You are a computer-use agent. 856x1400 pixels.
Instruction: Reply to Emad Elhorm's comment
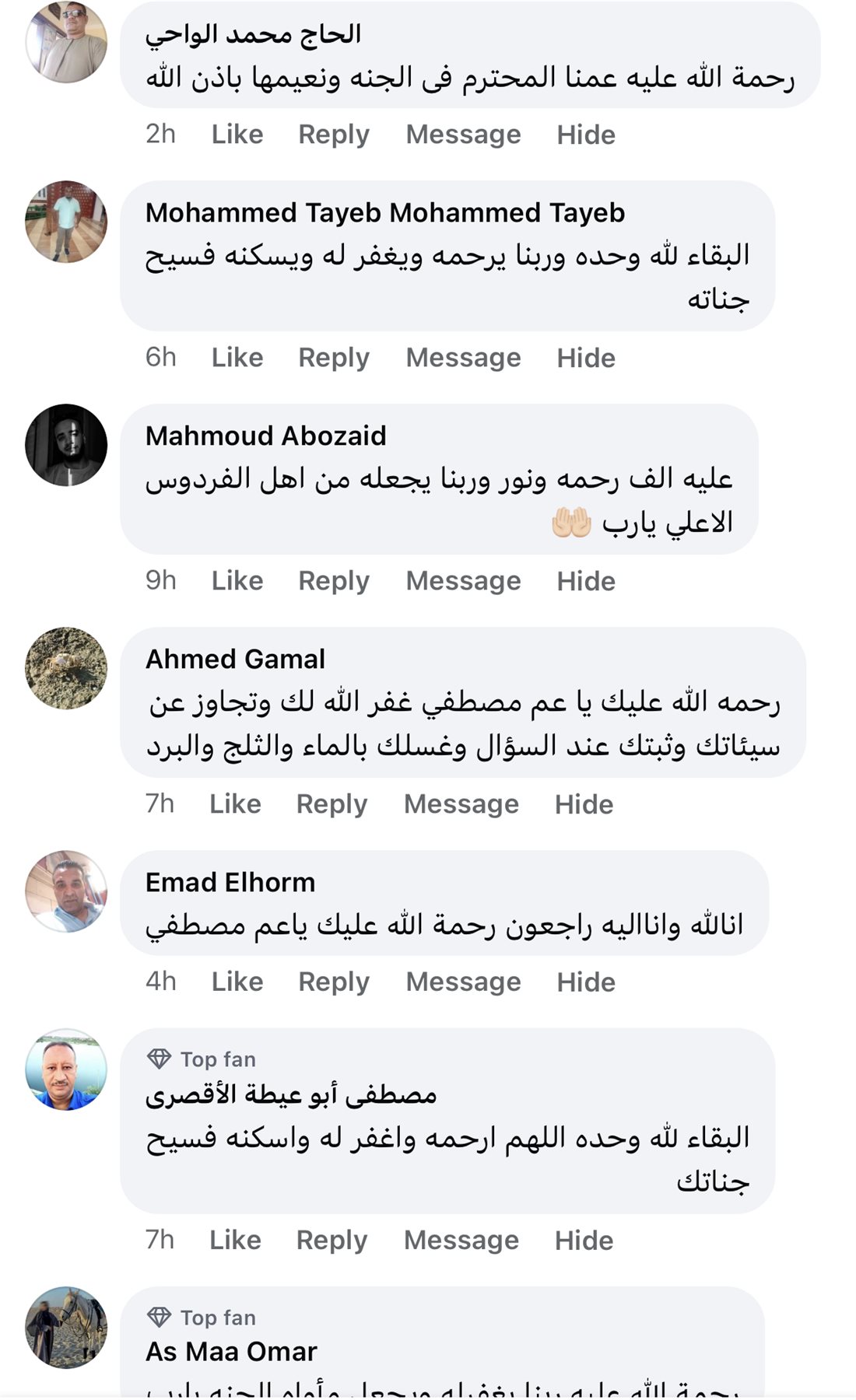pyautogui.click(x=334, y=982)
